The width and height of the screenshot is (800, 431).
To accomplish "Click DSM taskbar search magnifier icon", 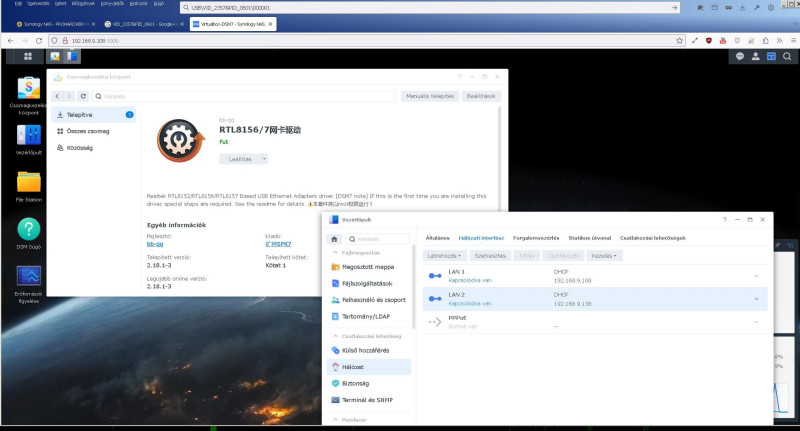I will coord(787,56).
